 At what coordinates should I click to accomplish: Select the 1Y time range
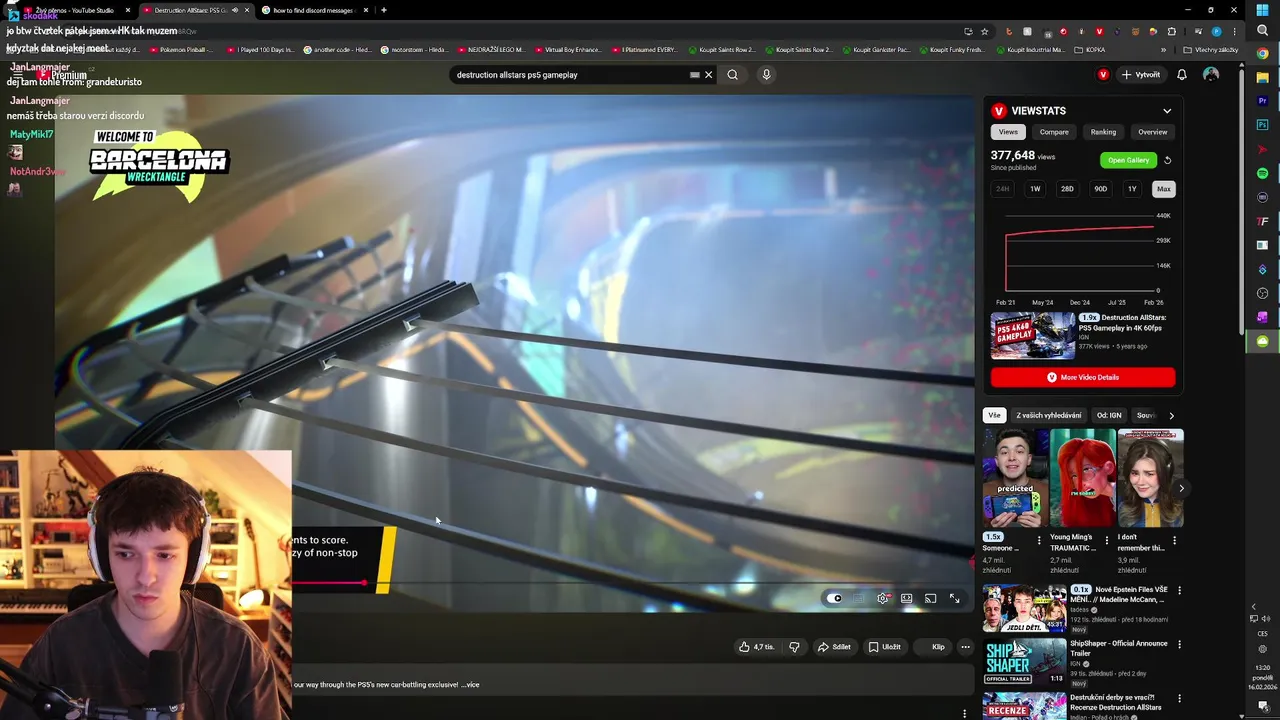[x=1132, y=189]
